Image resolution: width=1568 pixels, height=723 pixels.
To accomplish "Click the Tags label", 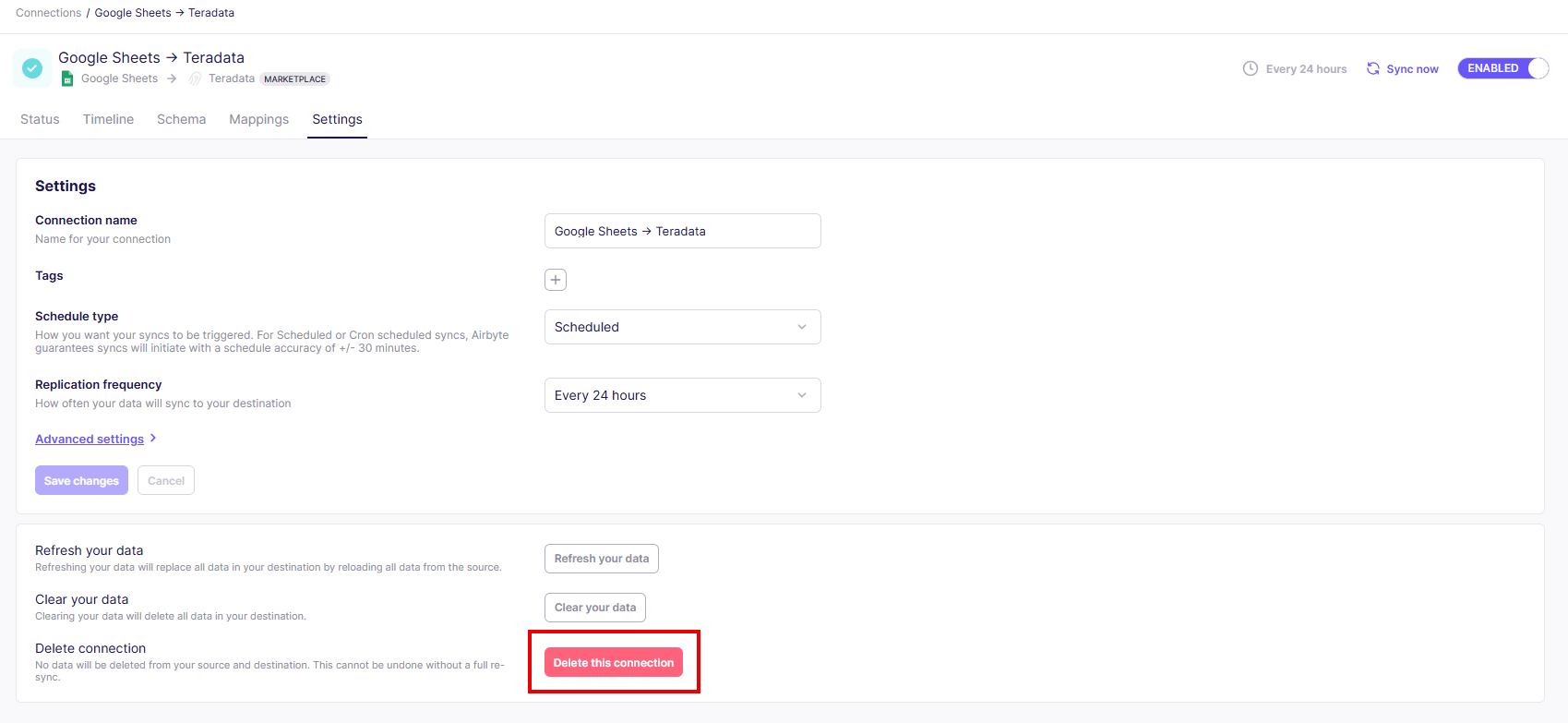I will pos(49,275).
